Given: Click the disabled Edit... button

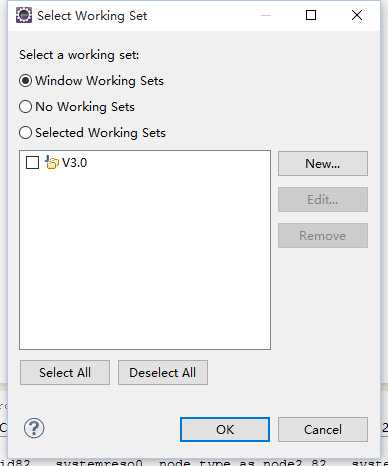Looking at the screenshot, I should [x=323, y=200].
